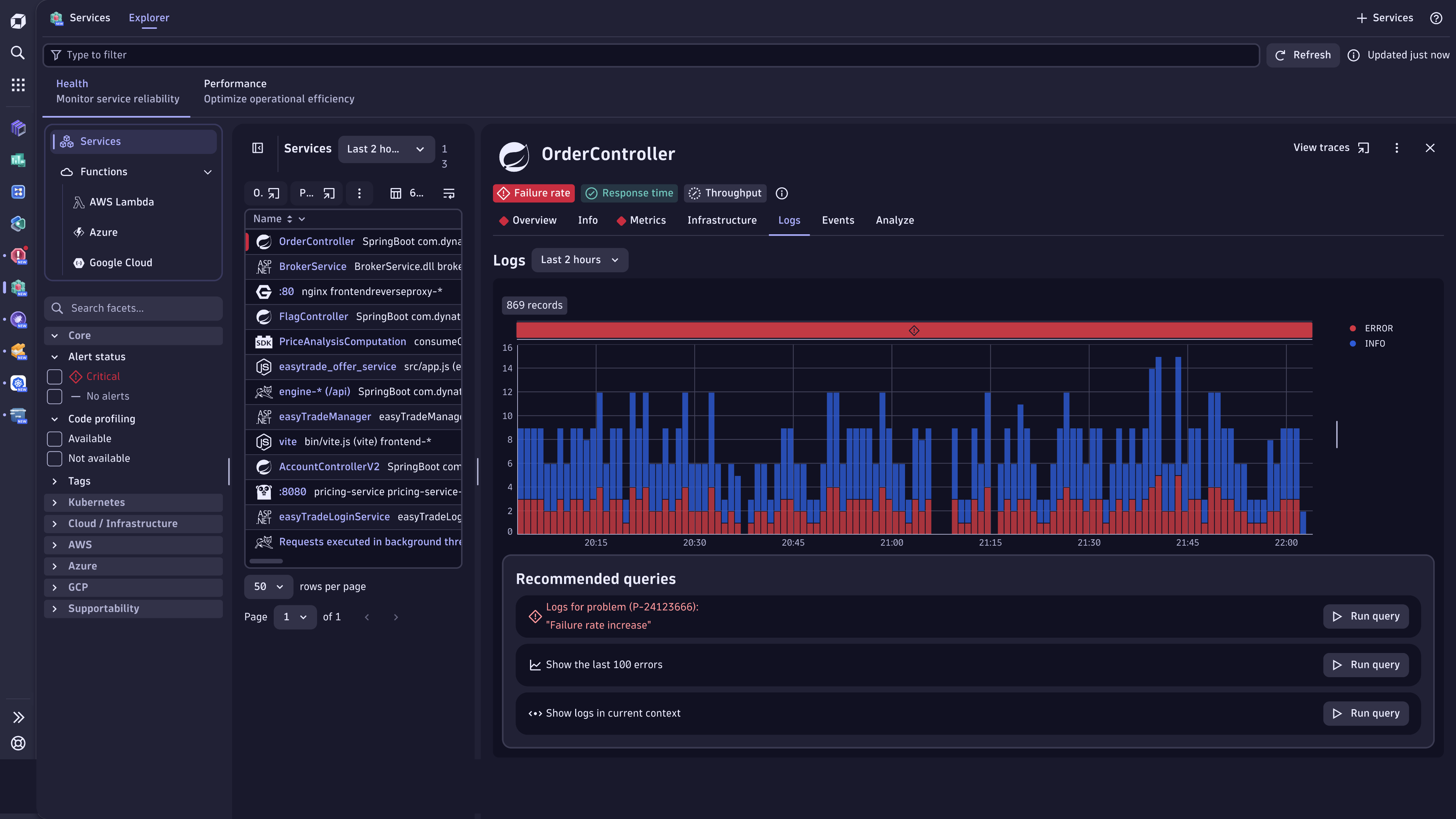The width and height of the screenshot is (1456, 819).
Task: Click the Type to filter input field
Action: point(650,55)
